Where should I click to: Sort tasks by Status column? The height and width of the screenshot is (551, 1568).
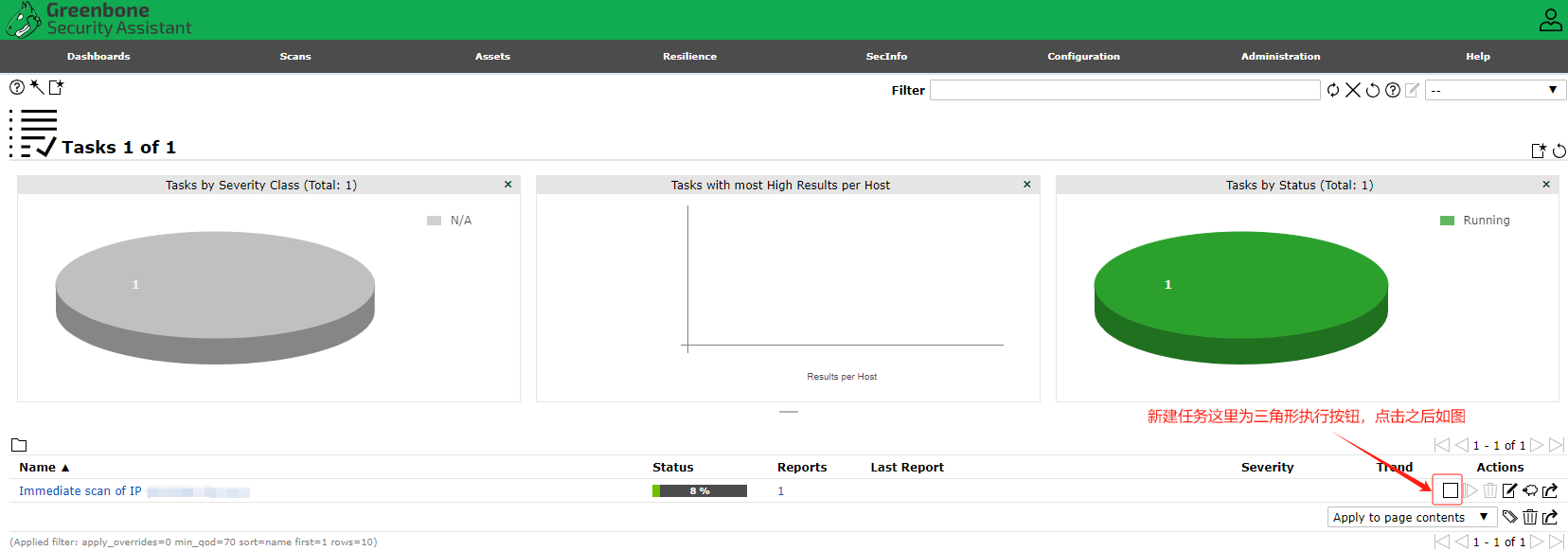click(x=672, y=467)
